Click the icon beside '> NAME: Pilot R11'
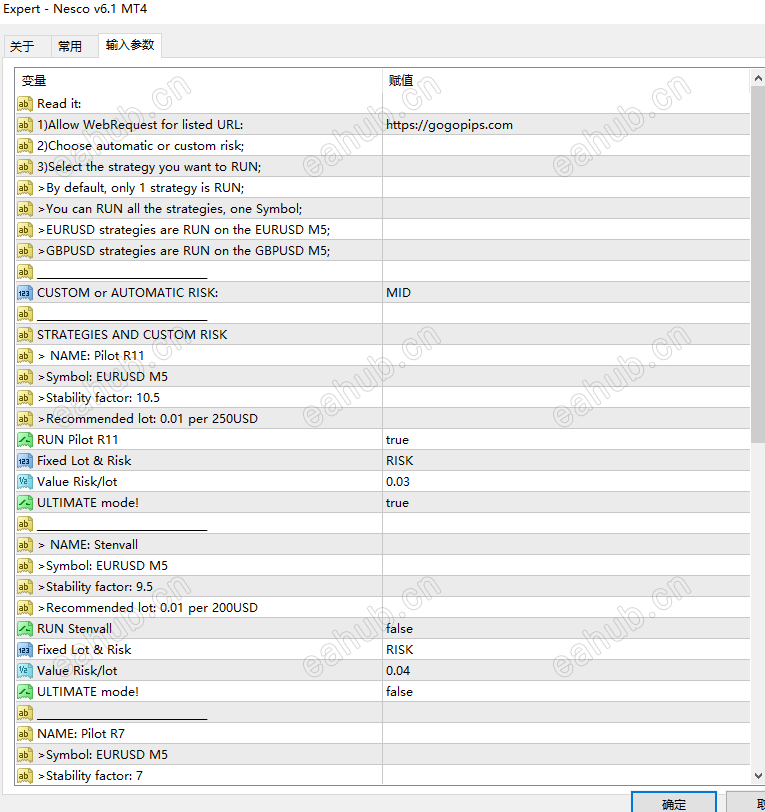Screen dimensions: 765x812 pos(24,356)
